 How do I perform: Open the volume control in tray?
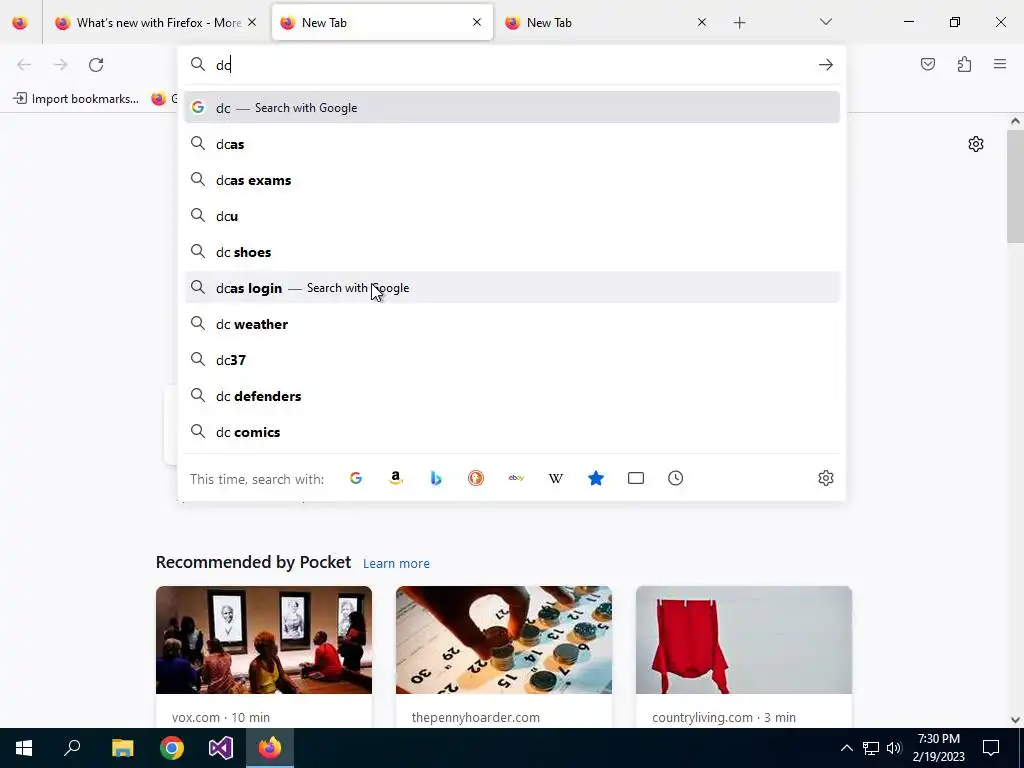coord(895,748)
